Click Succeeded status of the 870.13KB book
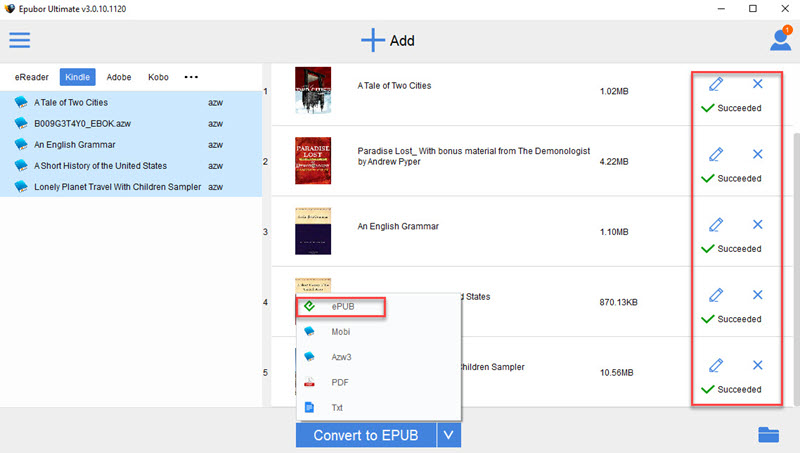The width and height of the screenshot is (800, 453). 731,319
